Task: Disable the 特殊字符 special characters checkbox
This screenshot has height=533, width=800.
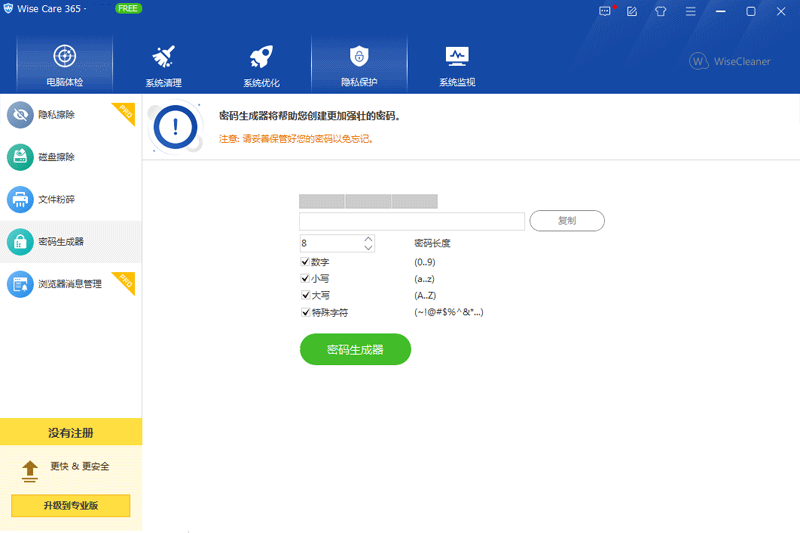Action: [x=305, y=313]
